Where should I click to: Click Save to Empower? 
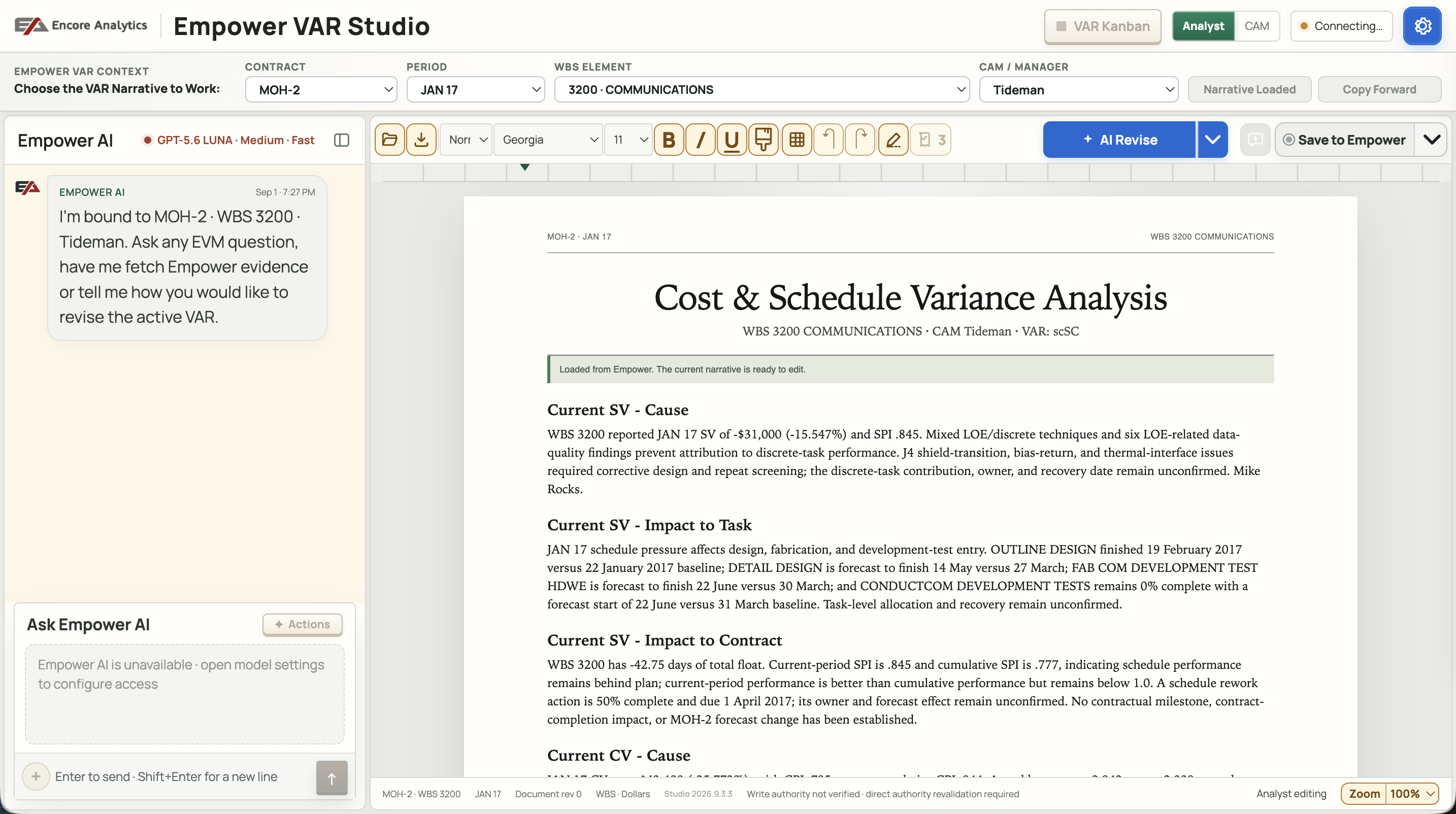point(1345,140)
